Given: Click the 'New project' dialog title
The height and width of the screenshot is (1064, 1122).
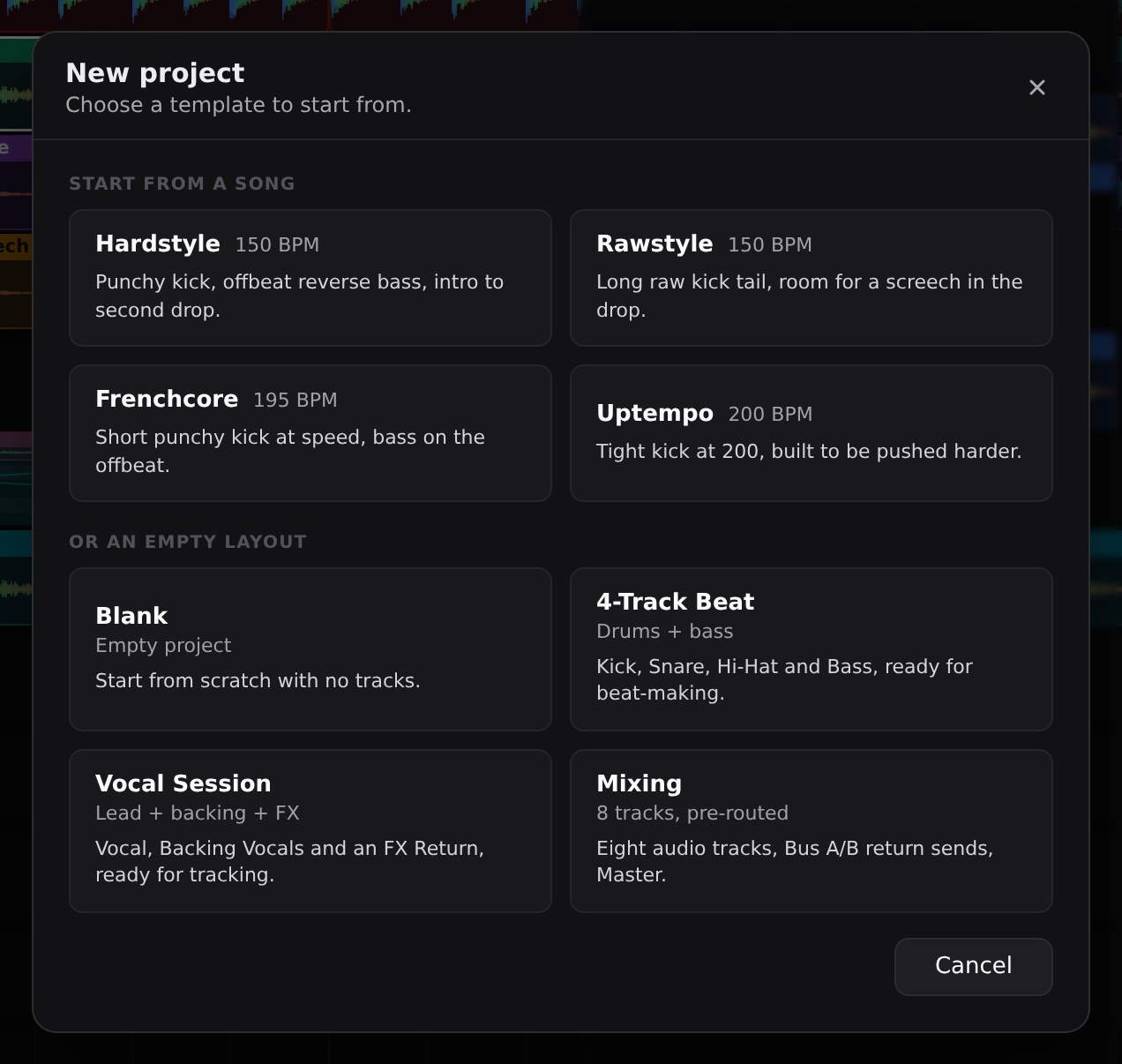Looking at the screenshot, I should point(155,72).
